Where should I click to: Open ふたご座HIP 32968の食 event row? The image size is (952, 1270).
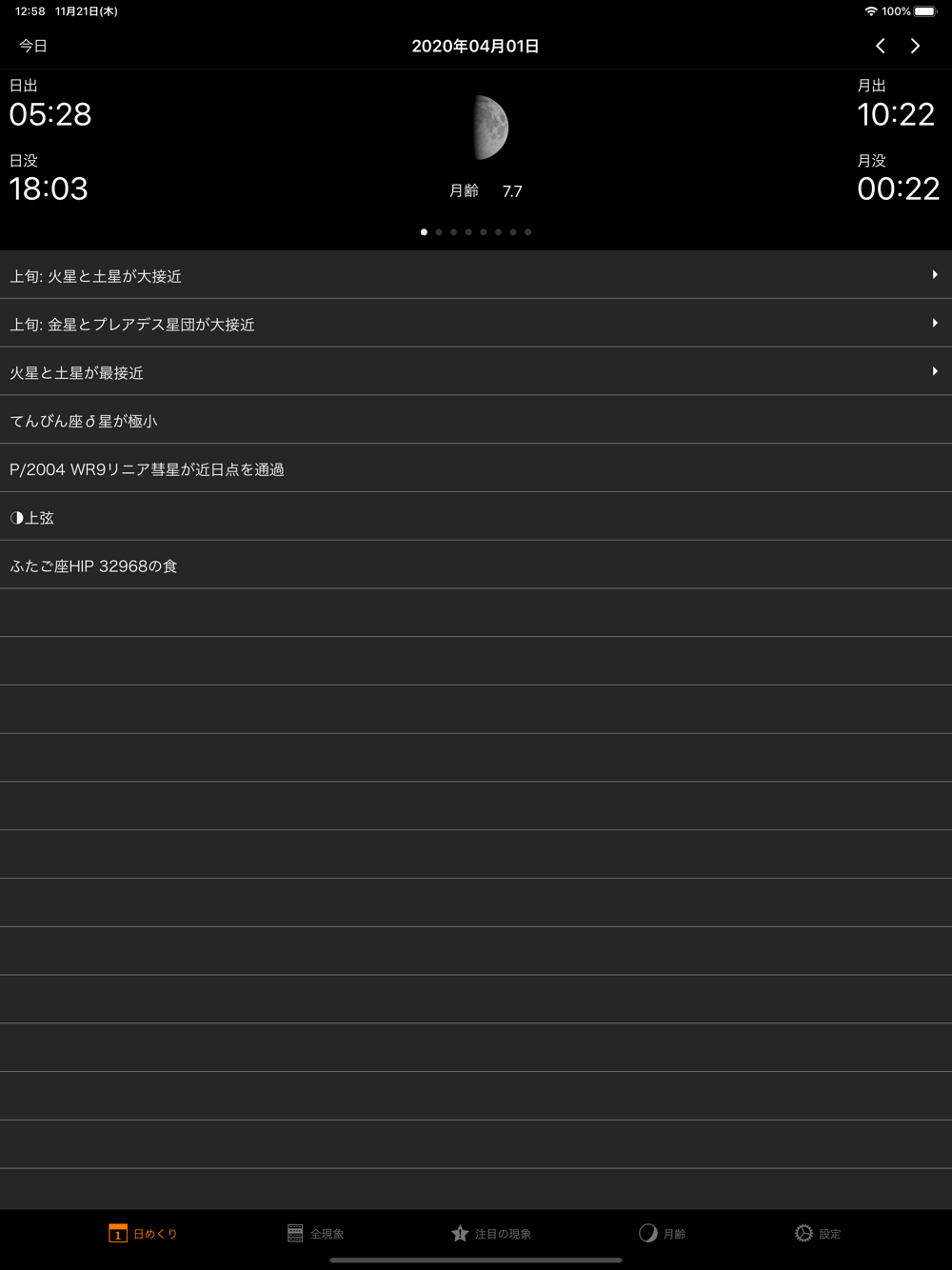pos(476,566)
